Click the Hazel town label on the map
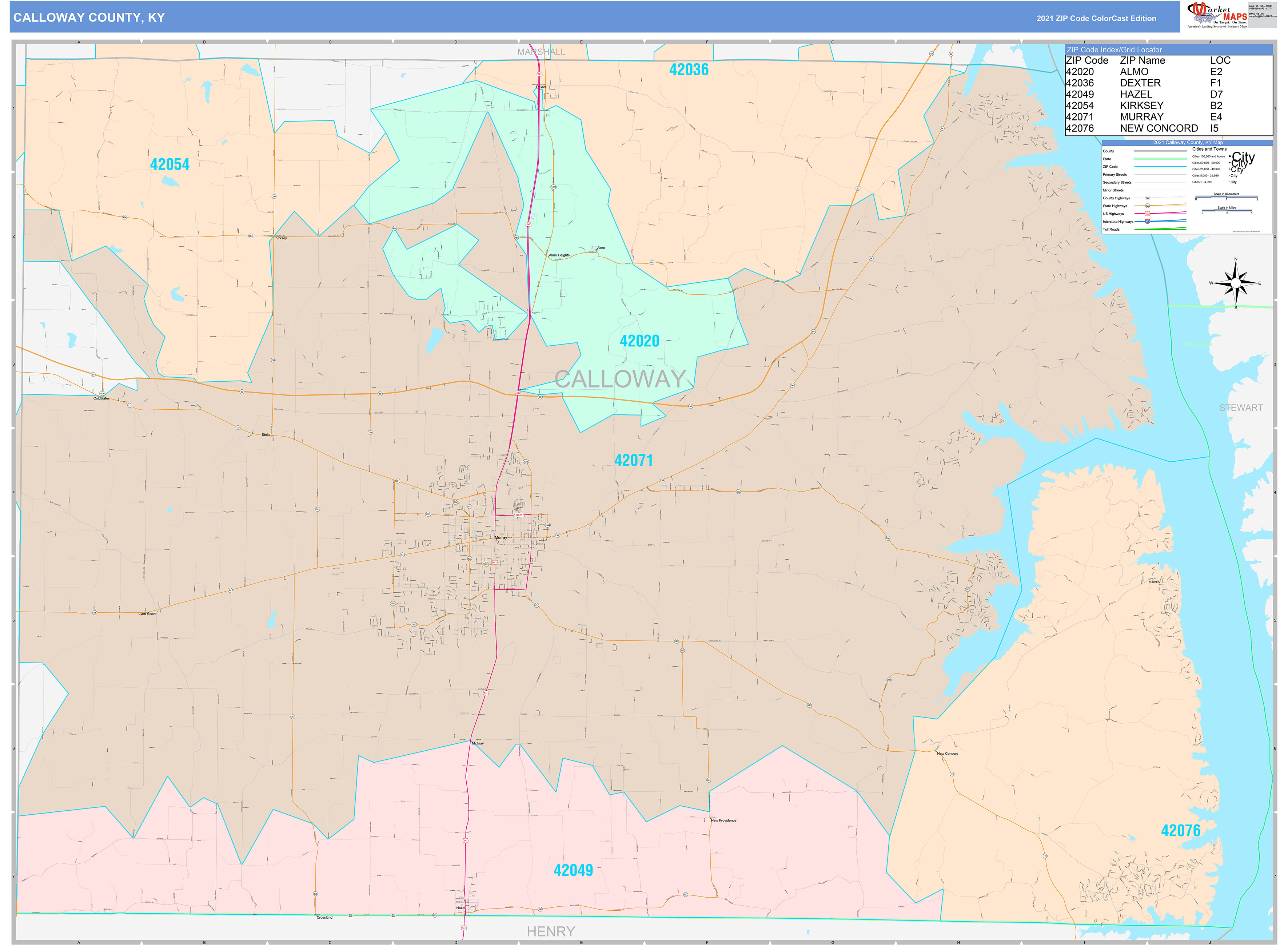1288x946 pixels. click(460, 908)
